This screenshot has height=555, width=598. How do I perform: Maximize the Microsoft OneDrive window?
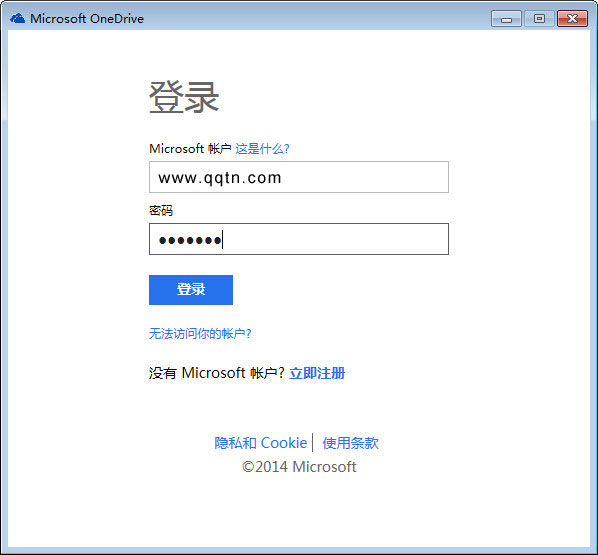click(x=539, y=19)
